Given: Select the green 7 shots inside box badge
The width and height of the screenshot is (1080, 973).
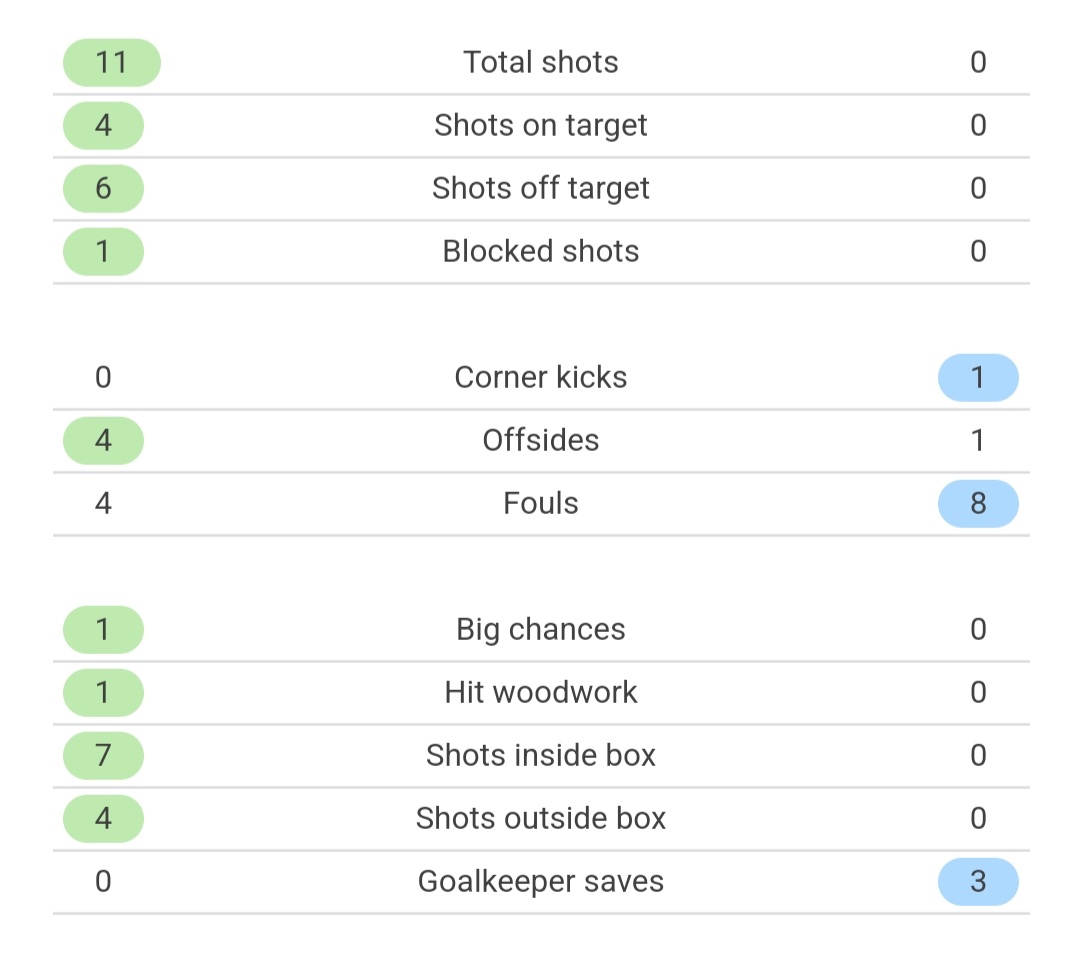Looking at the screenshot, I should [x=103, y=755].
